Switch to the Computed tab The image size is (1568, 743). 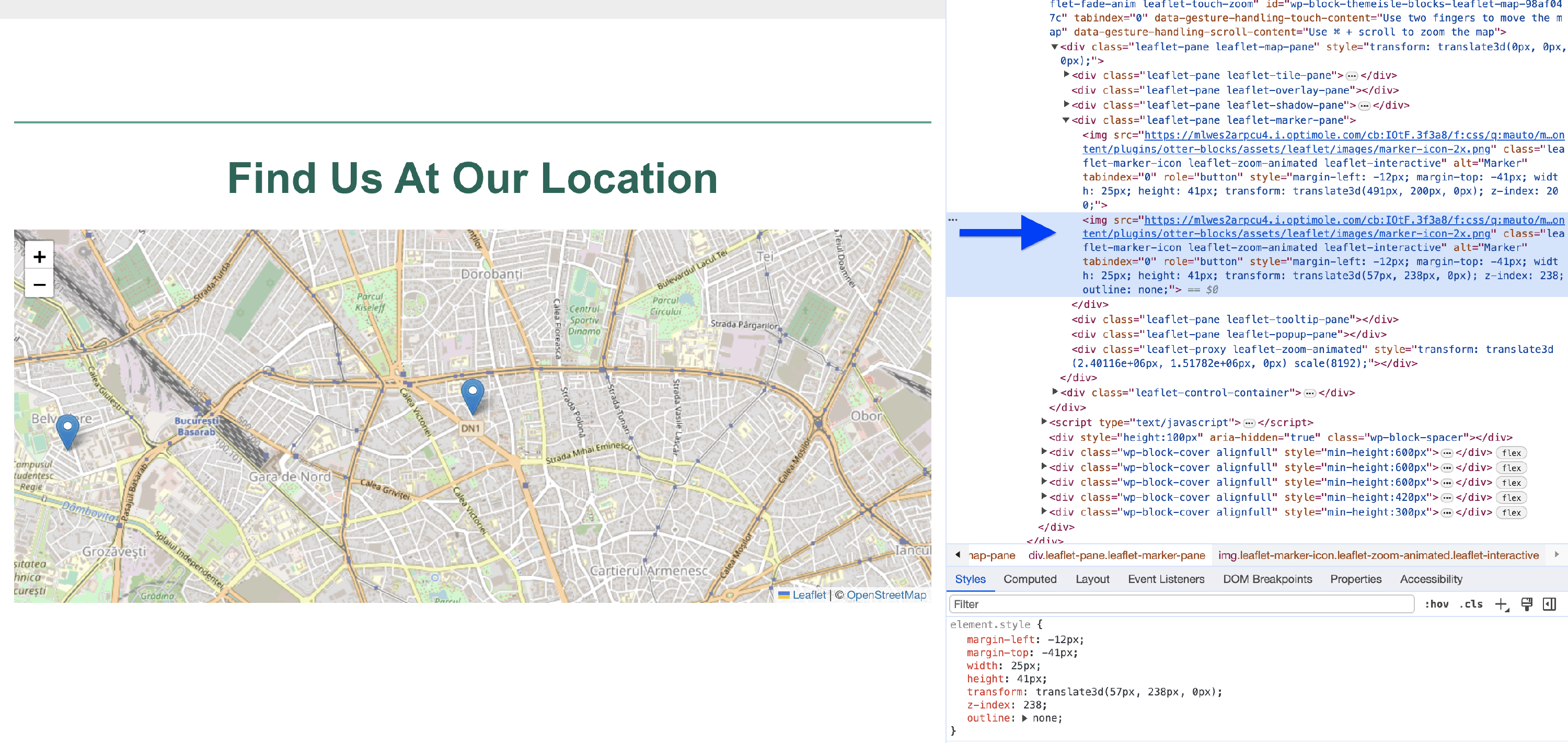[x=1029, y=579]
